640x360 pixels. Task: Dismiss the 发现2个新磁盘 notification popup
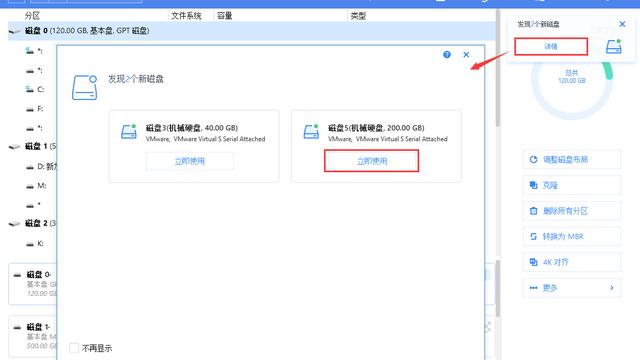pyautogui.click(x=622, y=24)
